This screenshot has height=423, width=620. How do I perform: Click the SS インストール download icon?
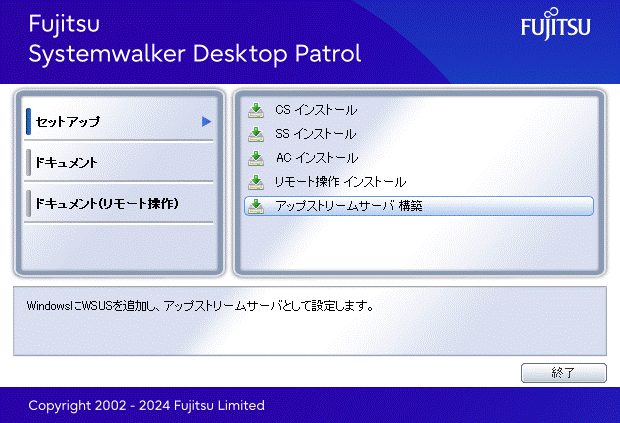tap(256, 134)
